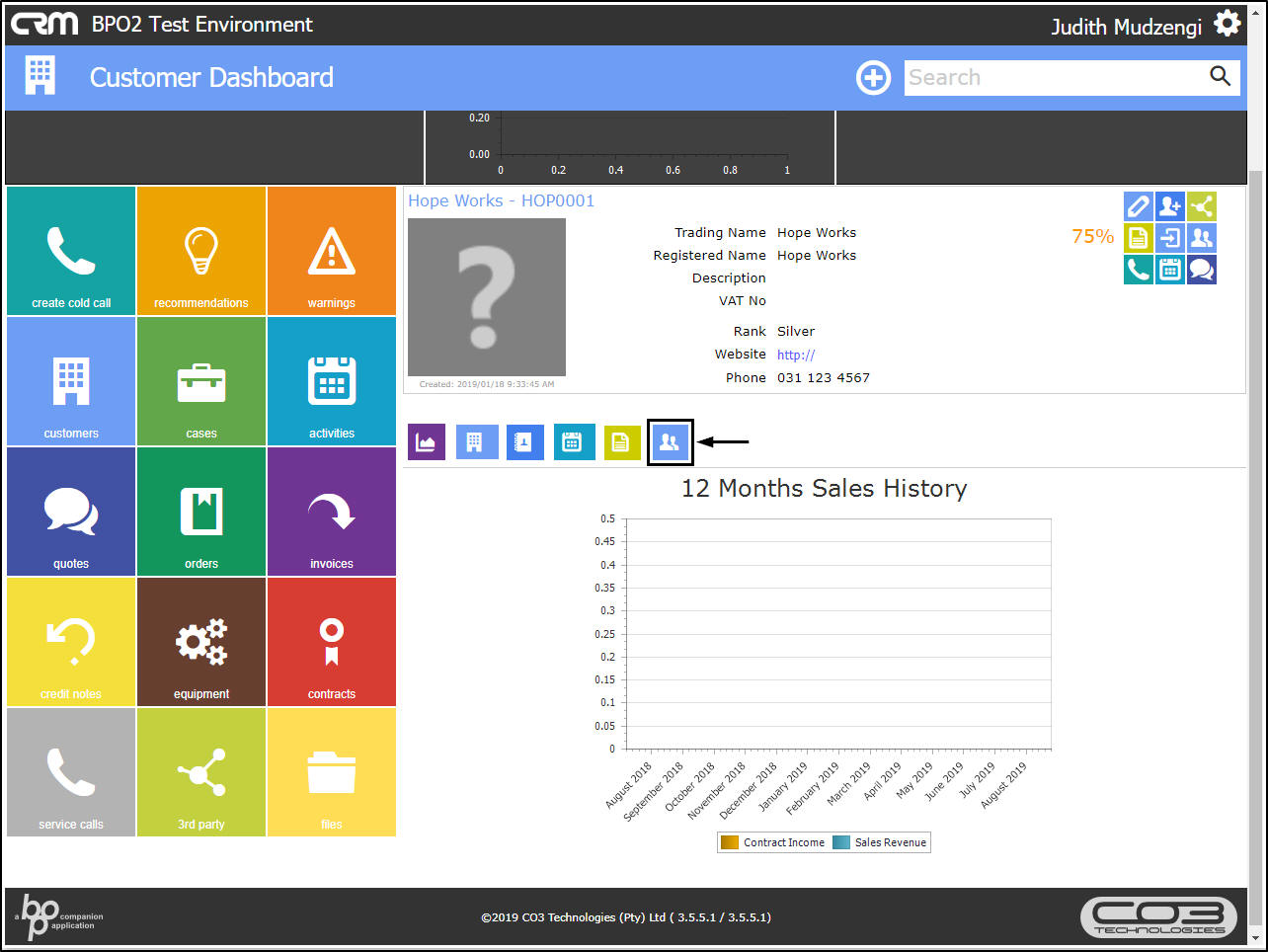Open the orders tile
This screenshot has height=952, width=1268.
click(201, 512)
